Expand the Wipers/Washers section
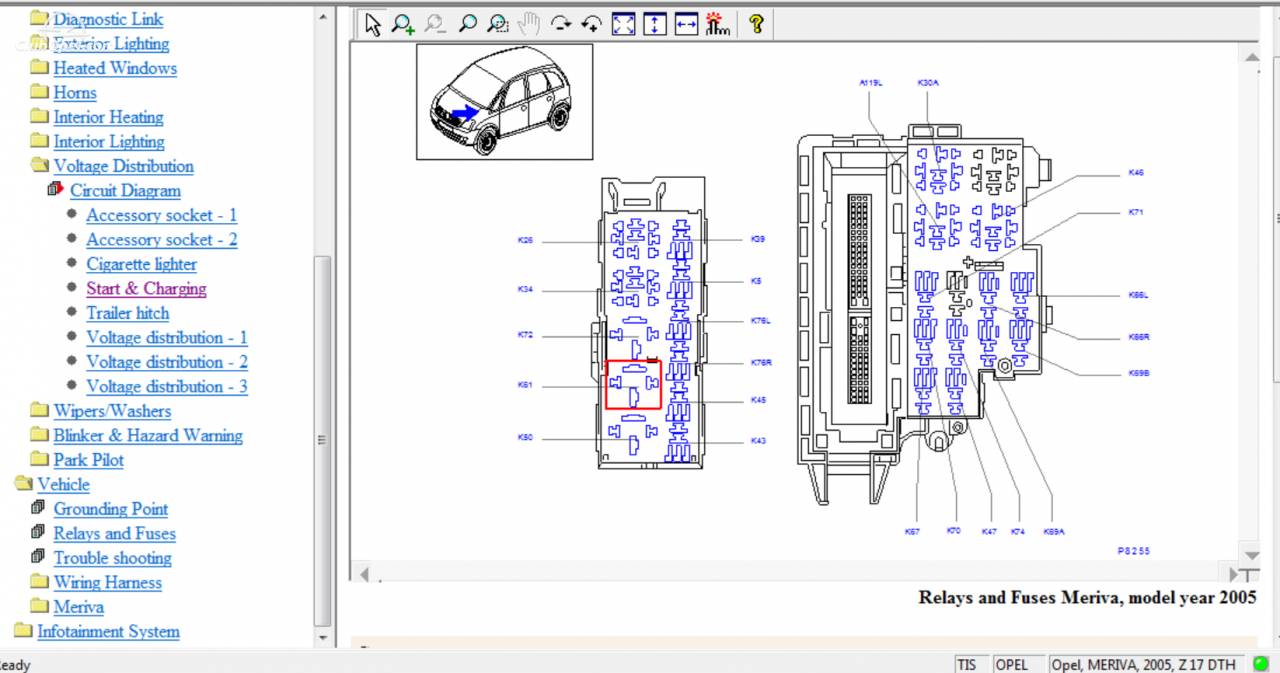 coord(112,411)
